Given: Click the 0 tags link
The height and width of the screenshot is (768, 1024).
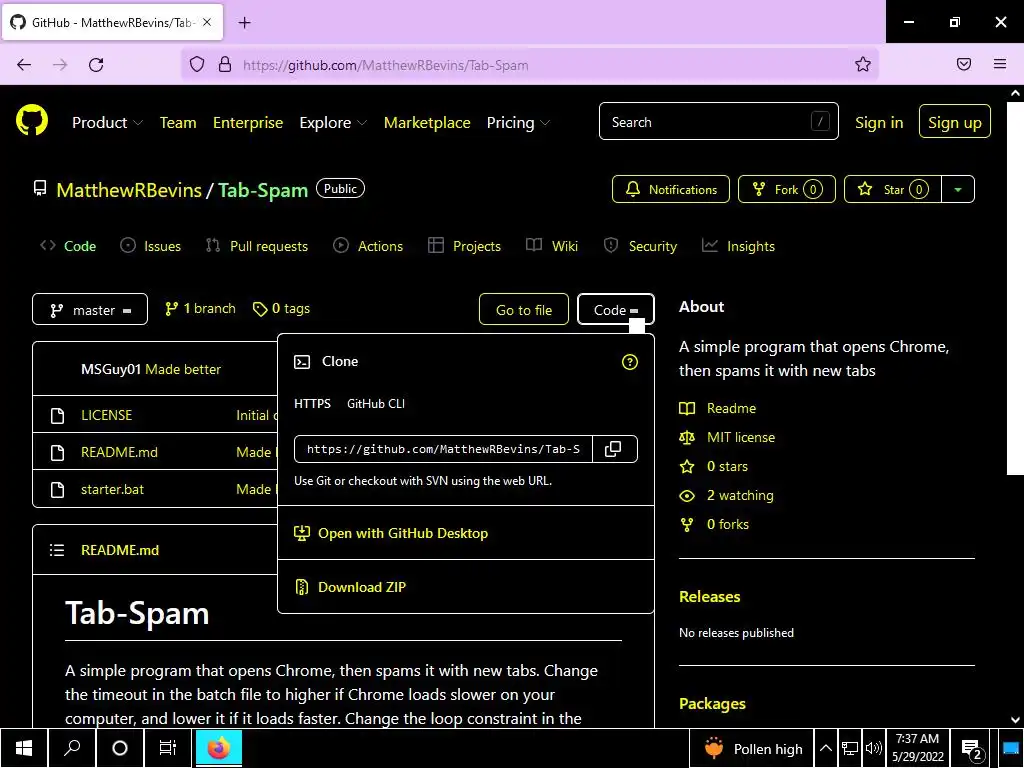Looking at the screenshot, I should pos(281,309).
